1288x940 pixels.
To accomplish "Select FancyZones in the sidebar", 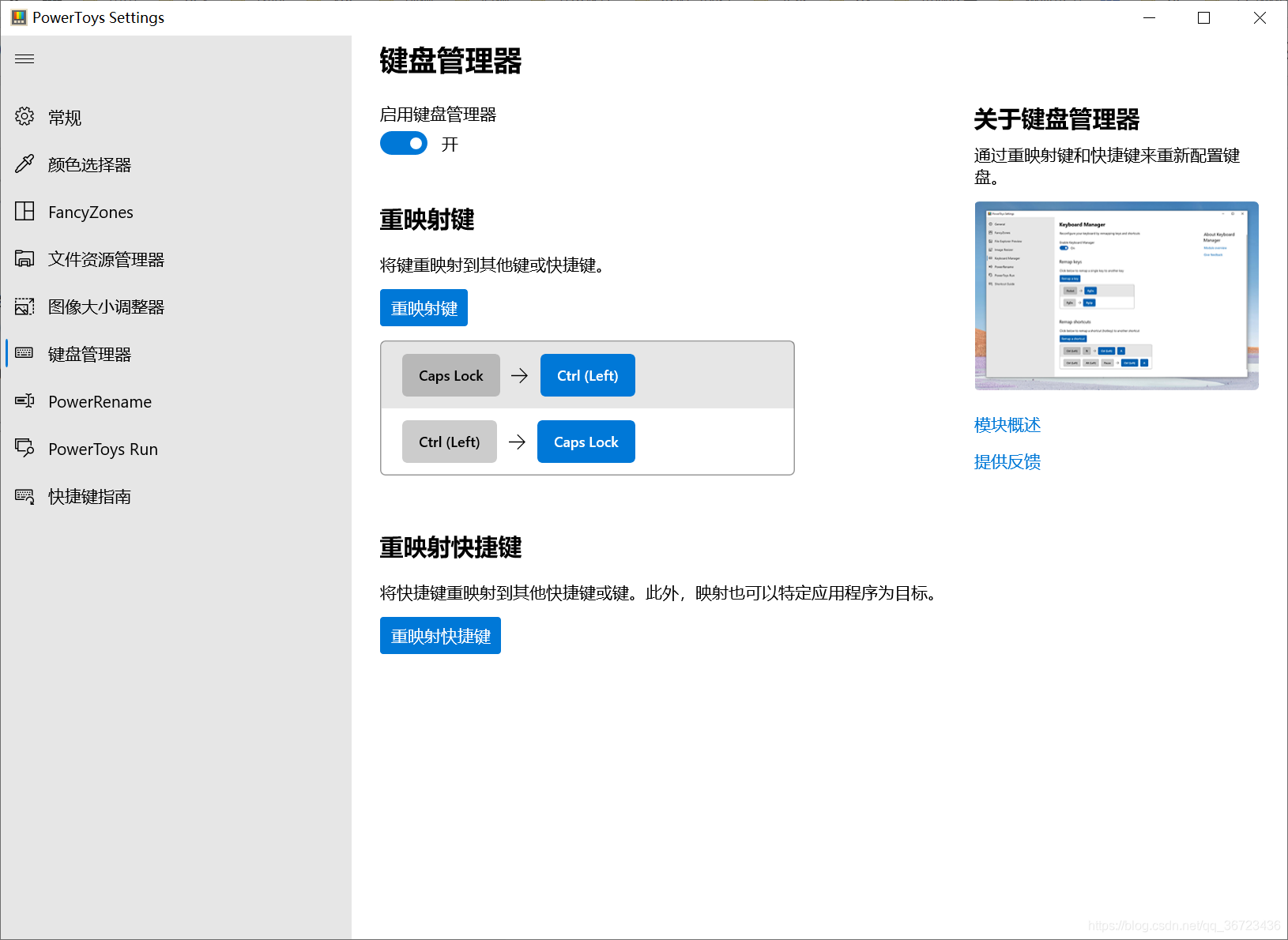I will coord(175,212).
